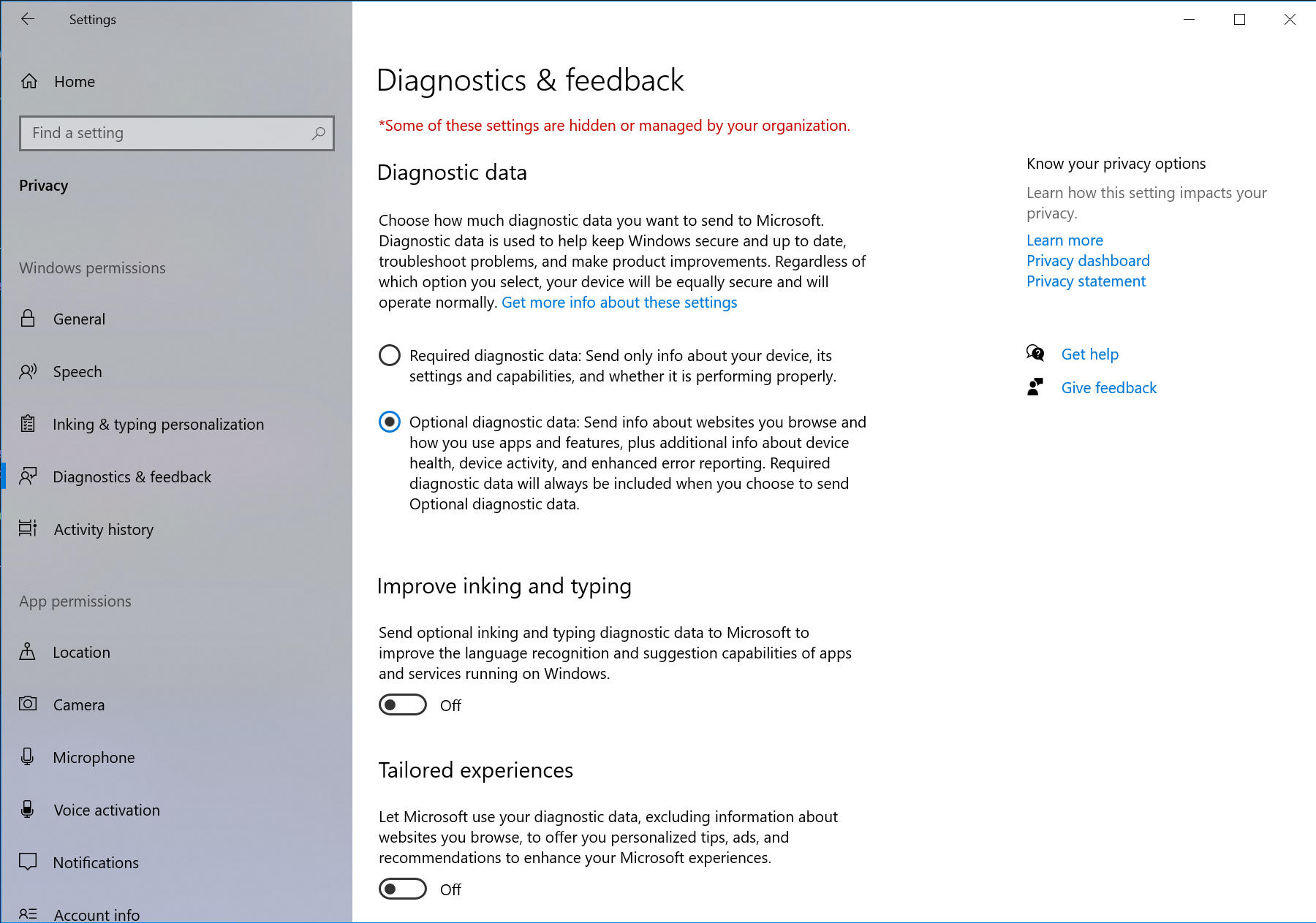
Task: Select Required diagnostic data radio button
Action: pyautogui.click(x=390, y=356)
